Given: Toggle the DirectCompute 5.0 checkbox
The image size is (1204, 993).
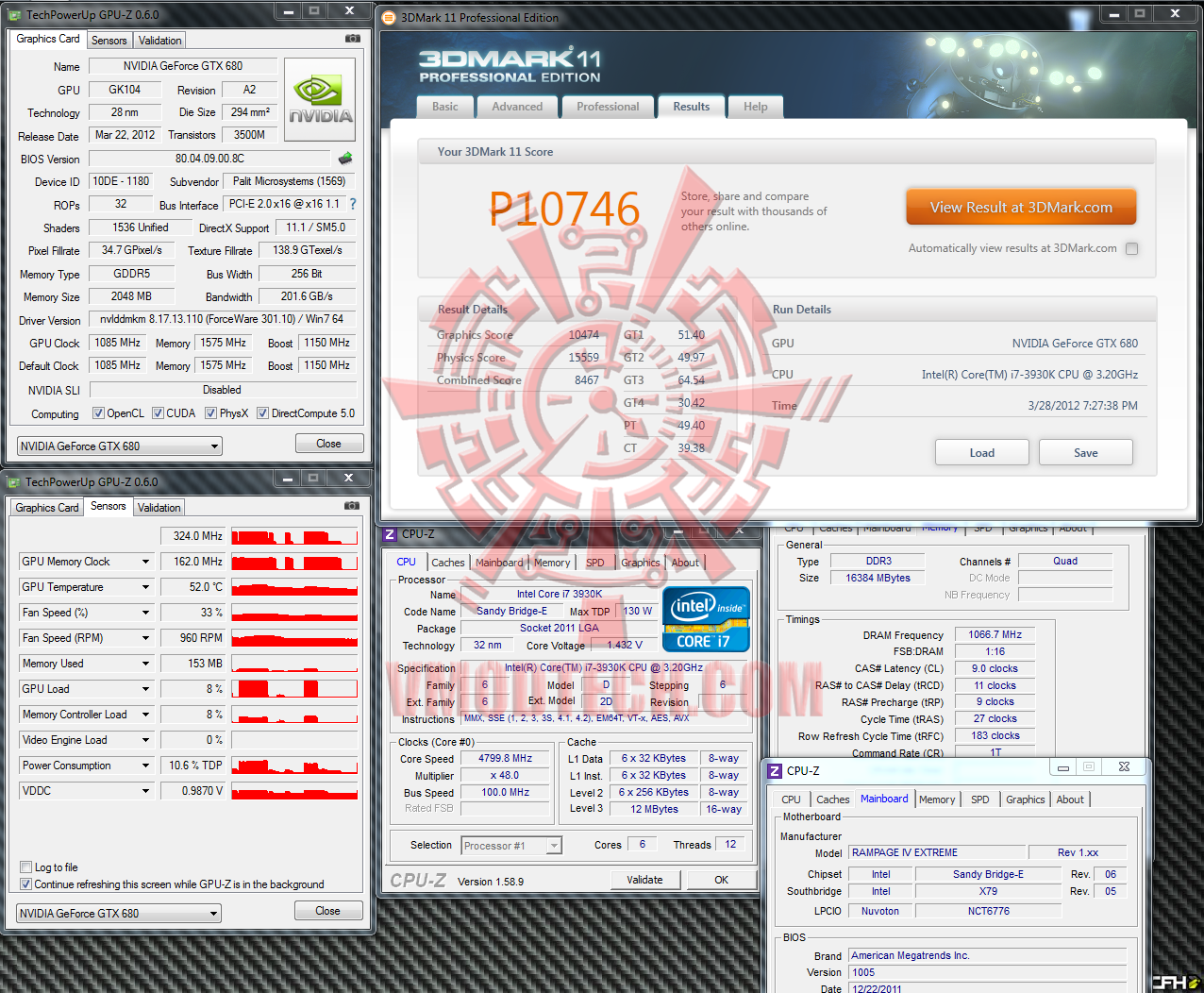Looking at the screenshot, I should coord(262,413).
